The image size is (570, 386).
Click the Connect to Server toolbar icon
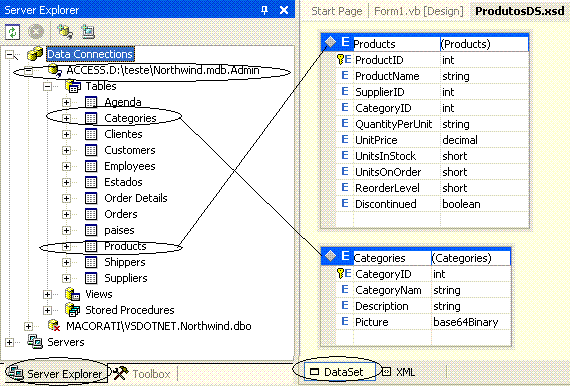(88, 32)
